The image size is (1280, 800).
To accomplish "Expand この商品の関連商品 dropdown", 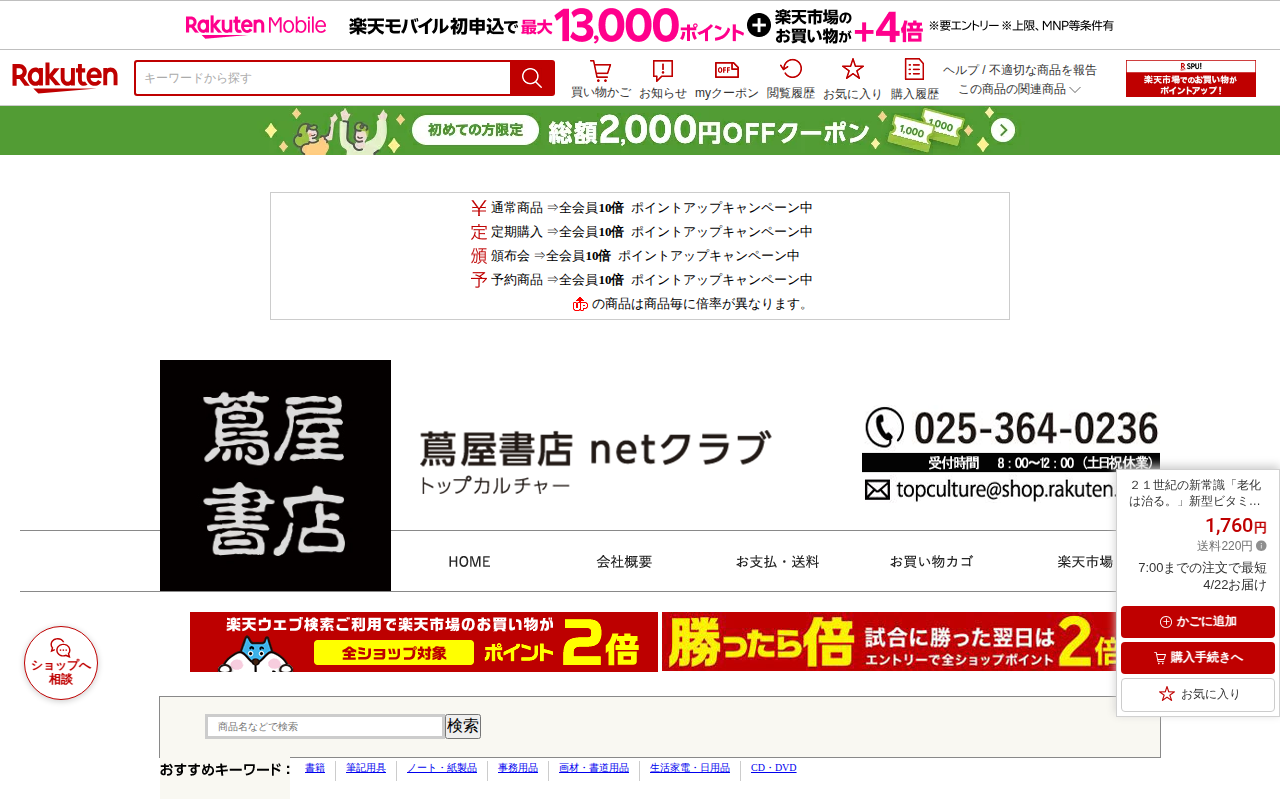I will pos(1020,89).
